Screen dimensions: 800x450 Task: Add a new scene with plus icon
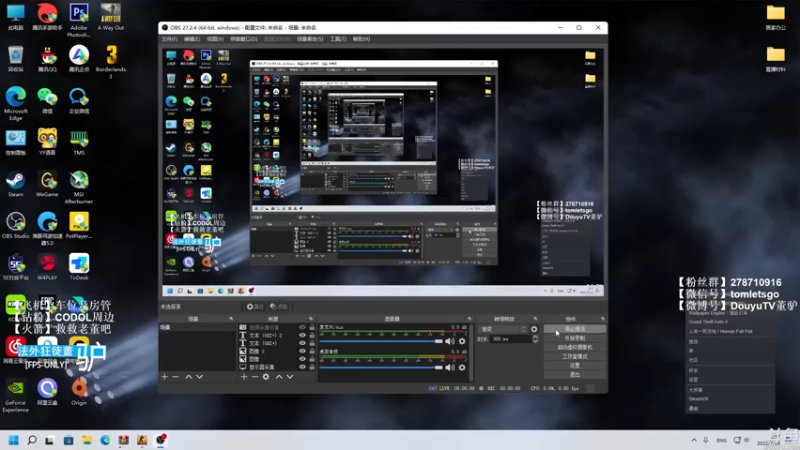(x=164, y=377)
